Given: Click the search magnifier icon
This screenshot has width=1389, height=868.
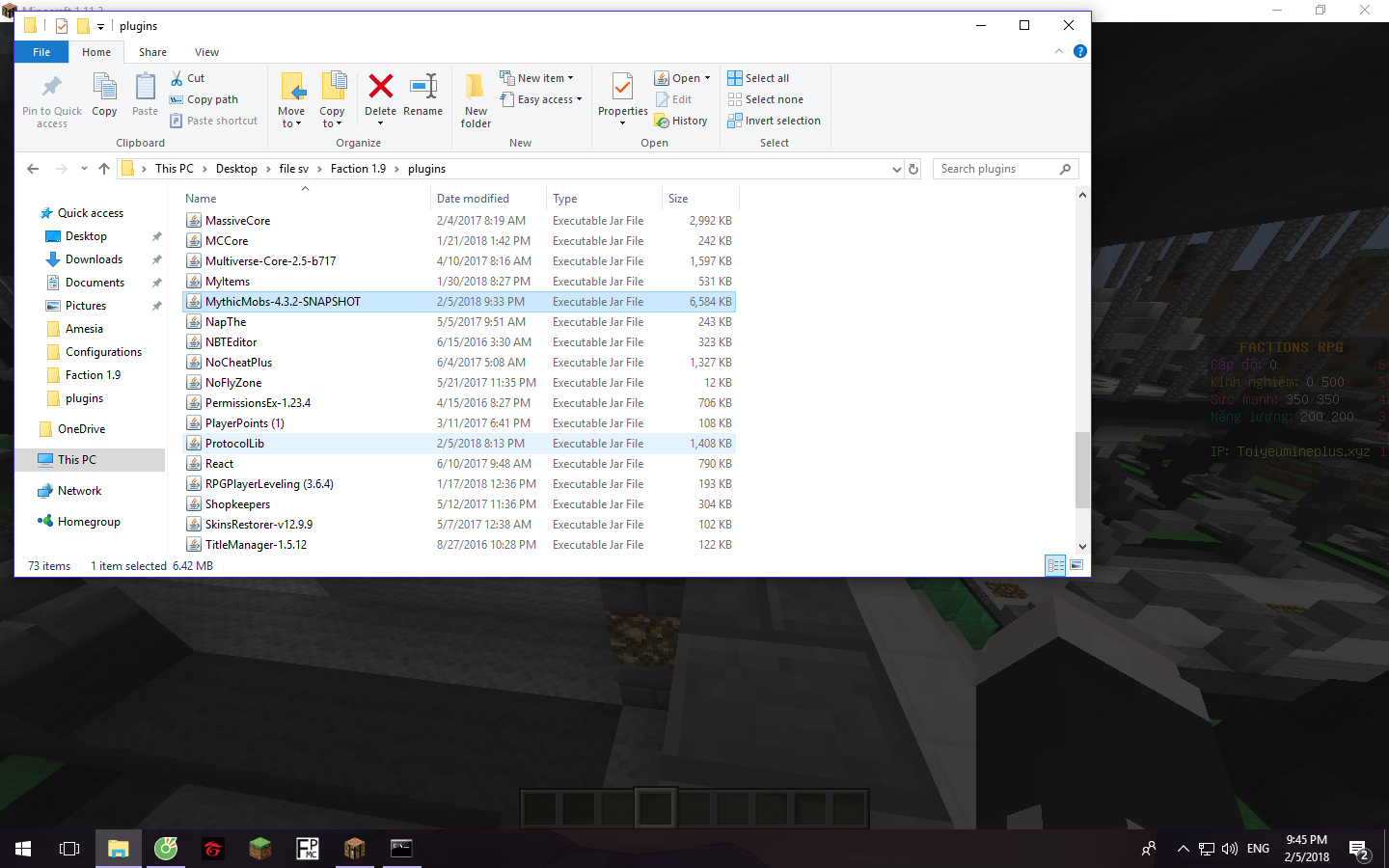Looking at the screenshot, I should (1065, 169).
